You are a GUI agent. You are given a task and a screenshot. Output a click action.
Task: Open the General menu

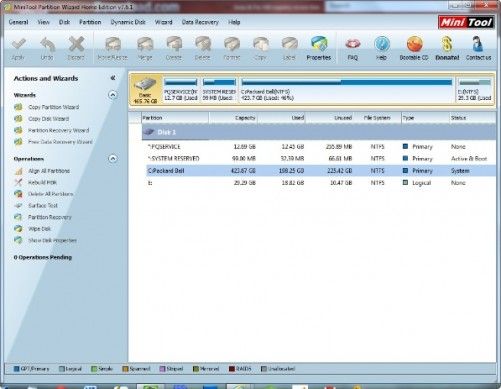18,22
